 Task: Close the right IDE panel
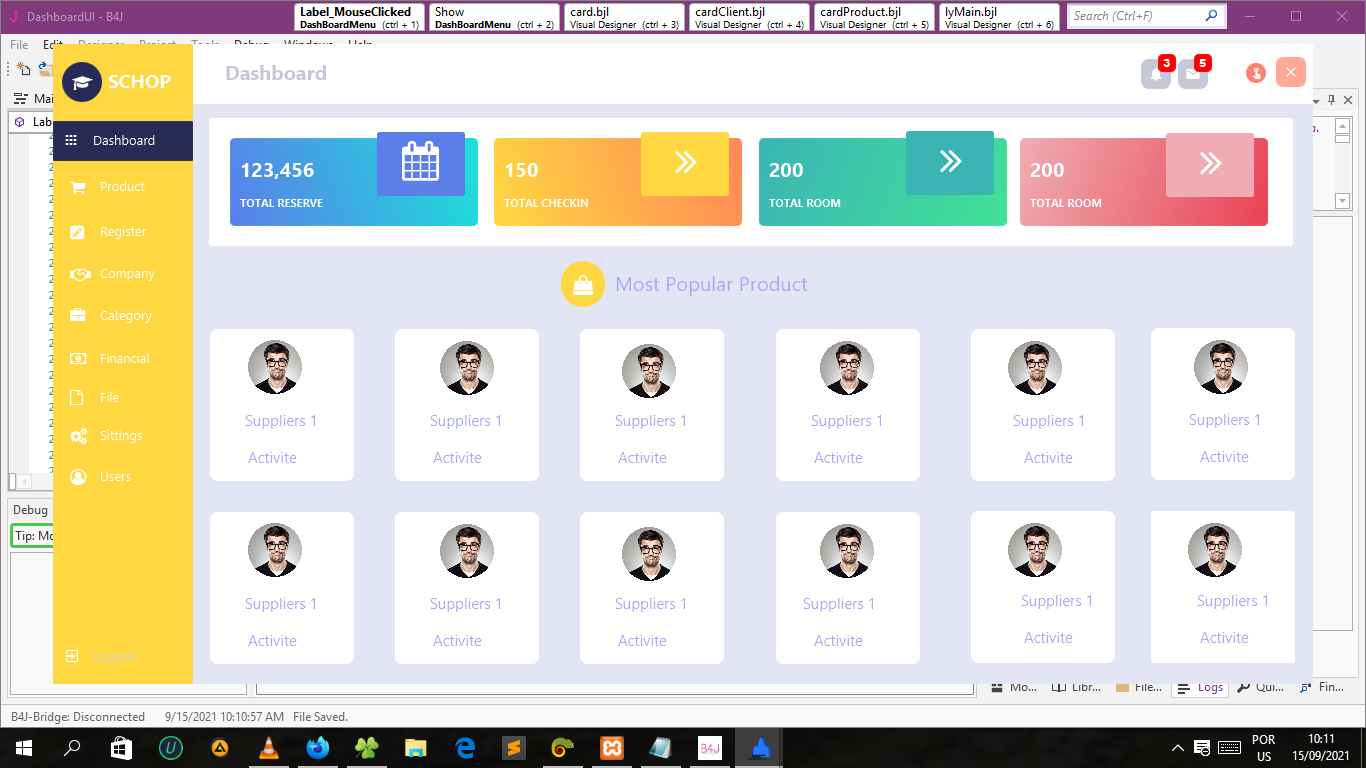[x=1348, y=100]
